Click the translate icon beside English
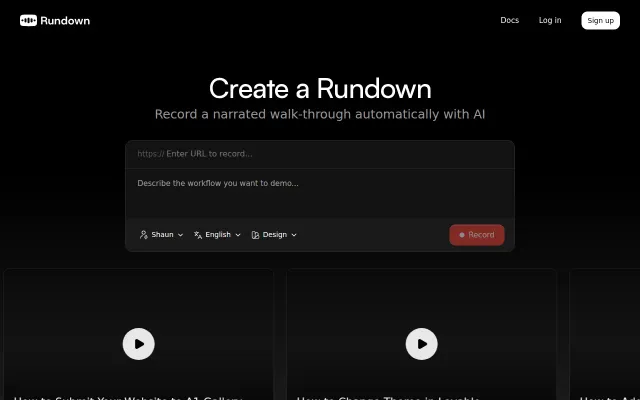 pyautogui.click(x=198, y=235)
